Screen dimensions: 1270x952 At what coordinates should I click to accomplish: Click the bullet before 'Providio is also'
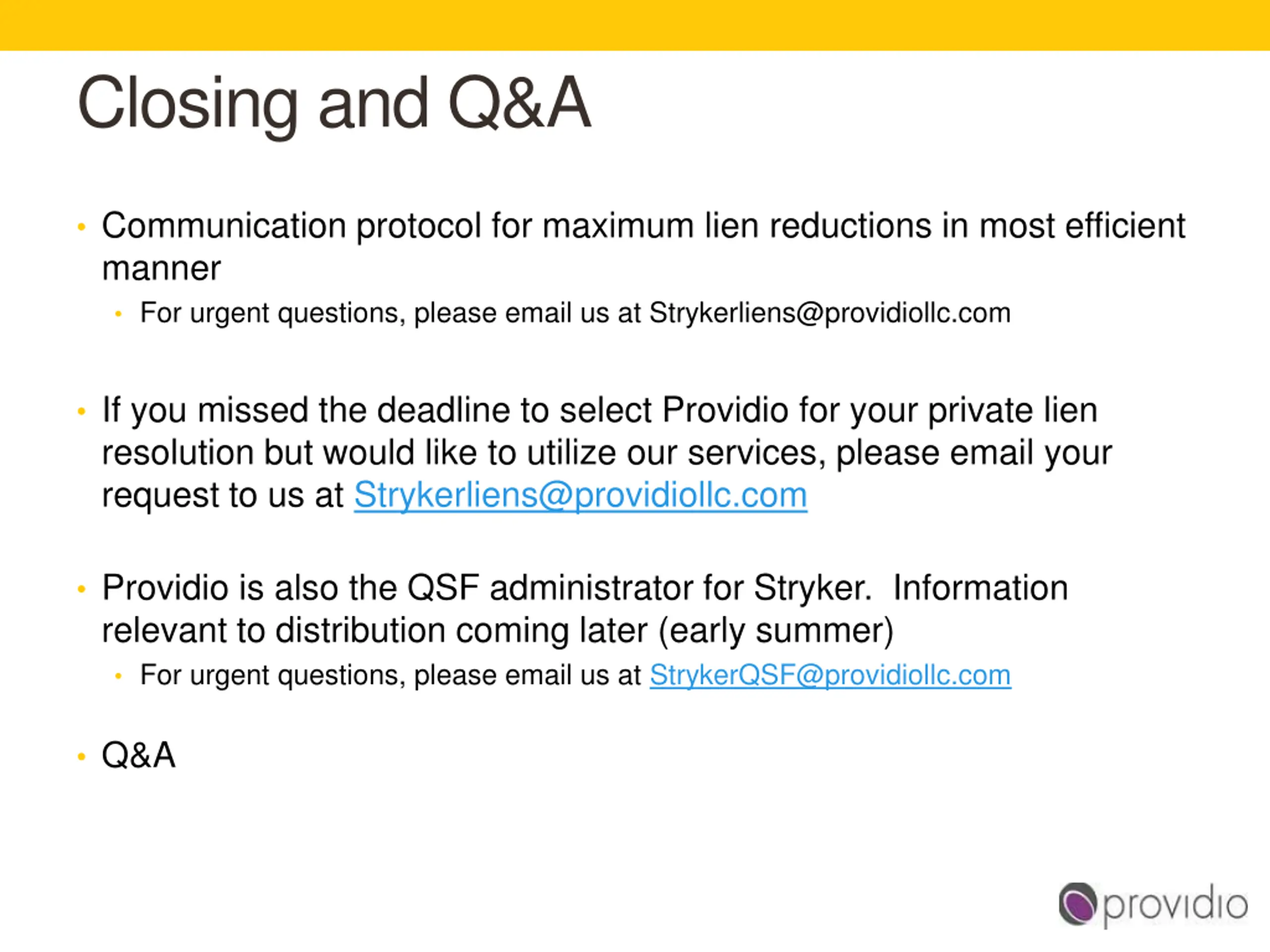coord(81,590)
